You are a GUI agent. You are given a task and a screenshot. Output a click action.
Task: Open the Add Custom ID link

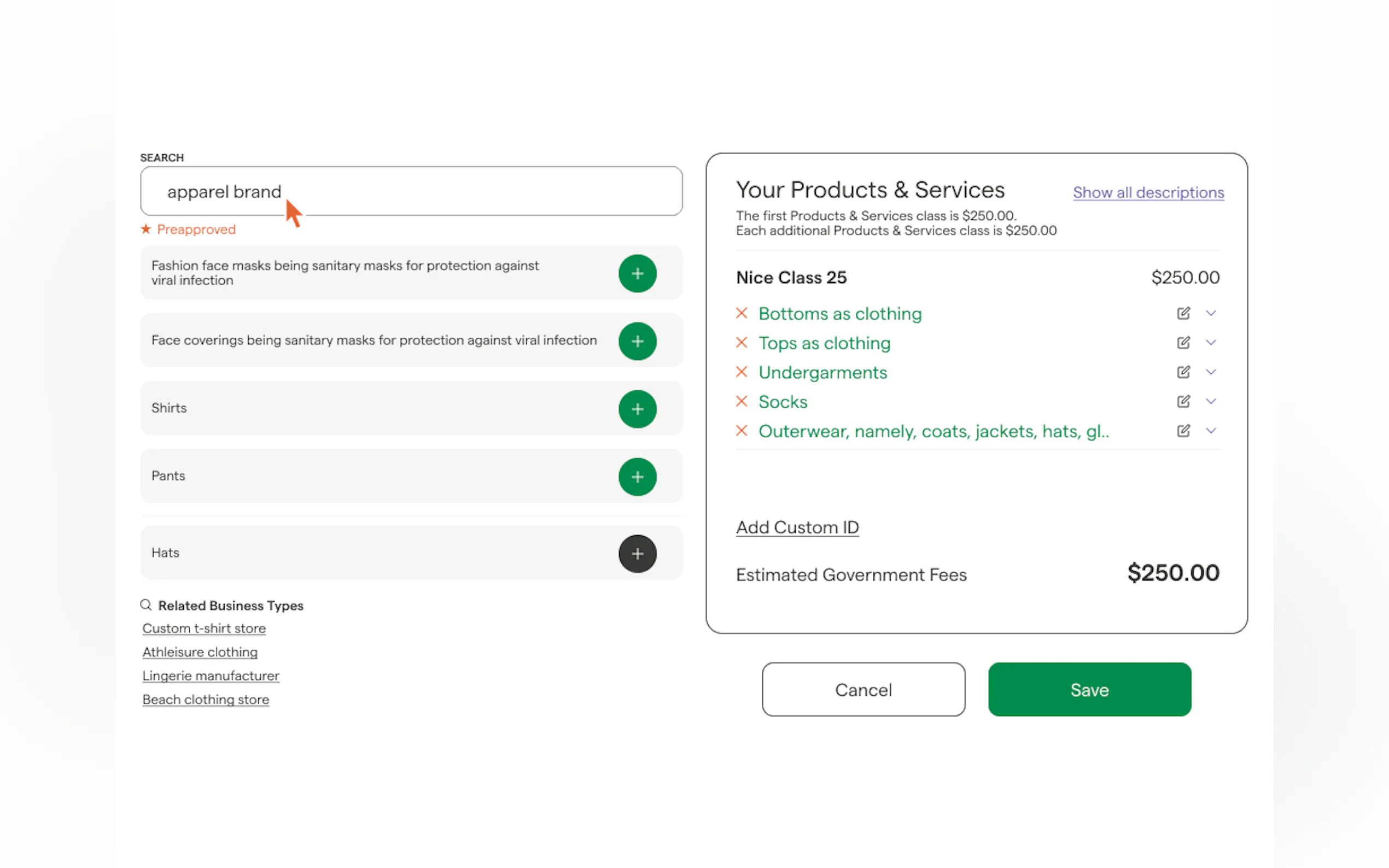(797, 527)
